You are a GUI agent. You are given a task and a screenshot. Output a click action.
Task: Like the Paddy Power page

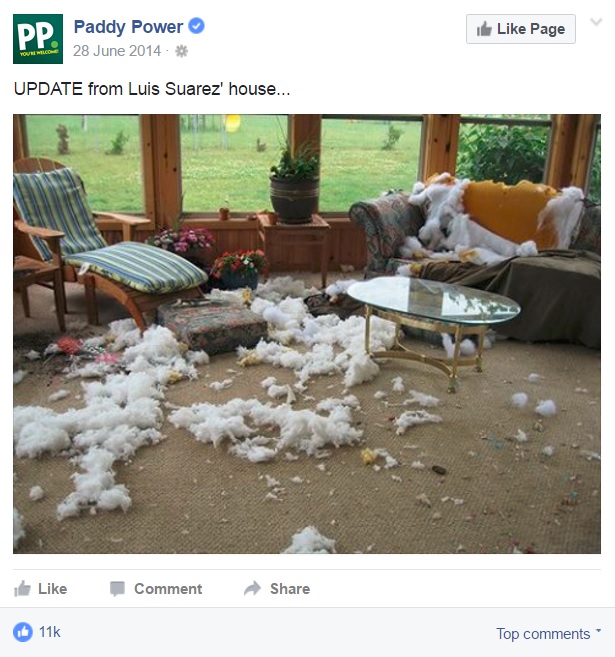(x=521, y=29)
